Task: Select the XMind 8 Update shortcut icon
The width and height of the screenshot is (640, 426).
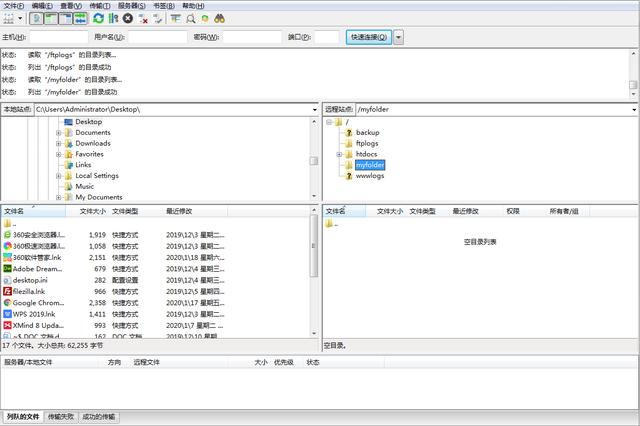Action: (7, 325)
